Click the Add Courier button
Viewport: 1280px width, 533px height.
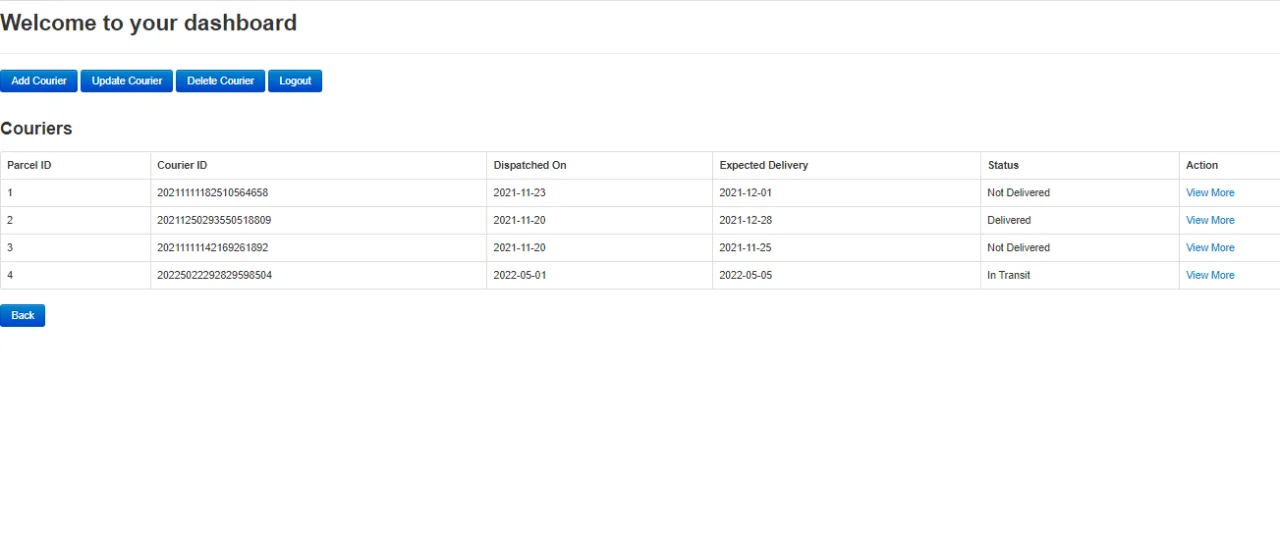point(39,81)
